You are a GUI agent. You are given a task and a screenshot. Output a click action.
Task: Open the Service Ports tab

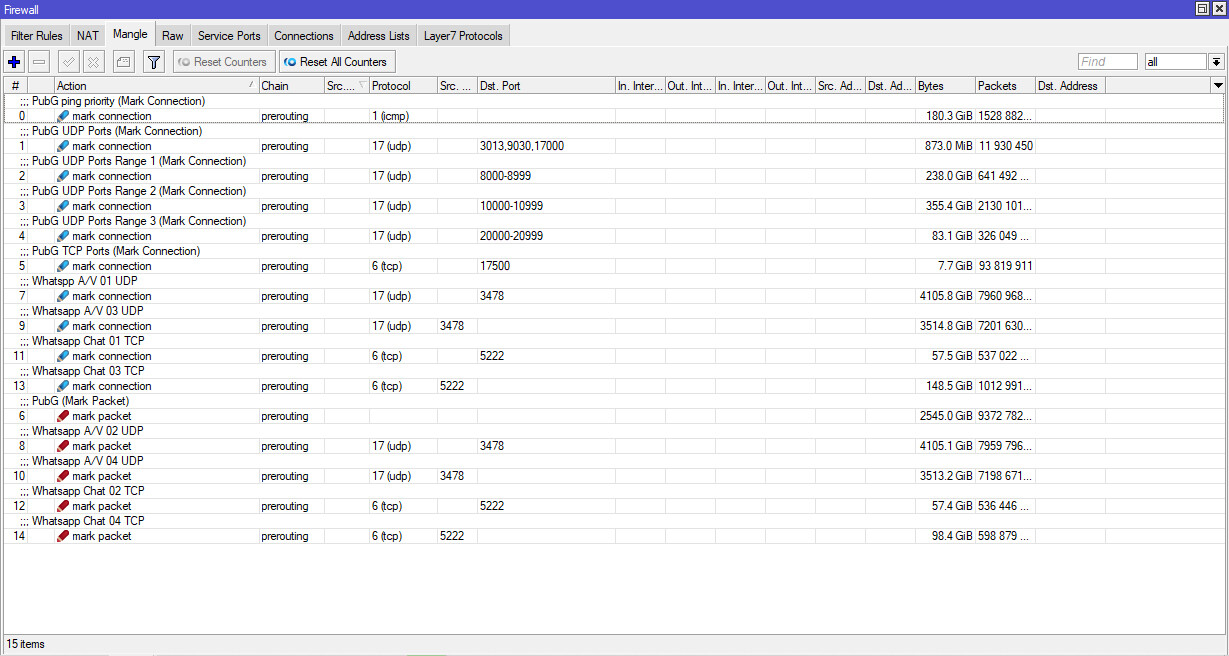click(x=229, y=36)
